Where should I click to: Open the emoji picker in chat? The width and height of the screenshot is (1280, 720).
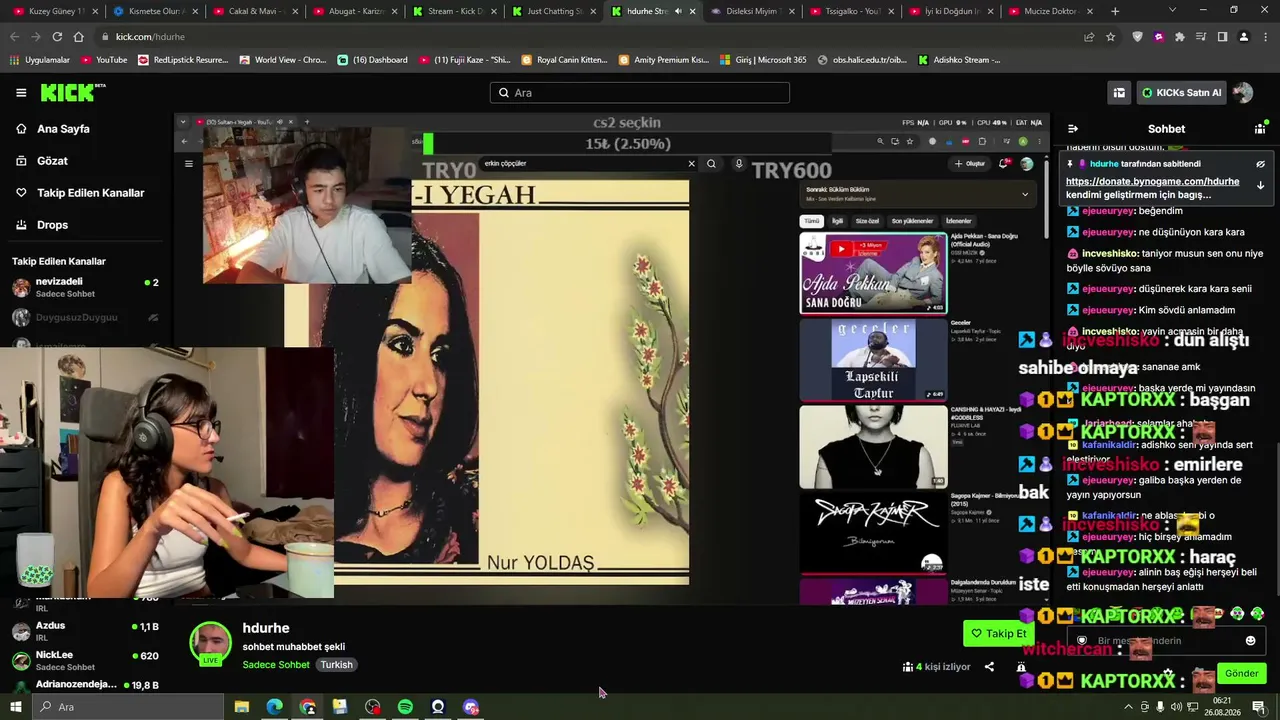(1250, 641)
